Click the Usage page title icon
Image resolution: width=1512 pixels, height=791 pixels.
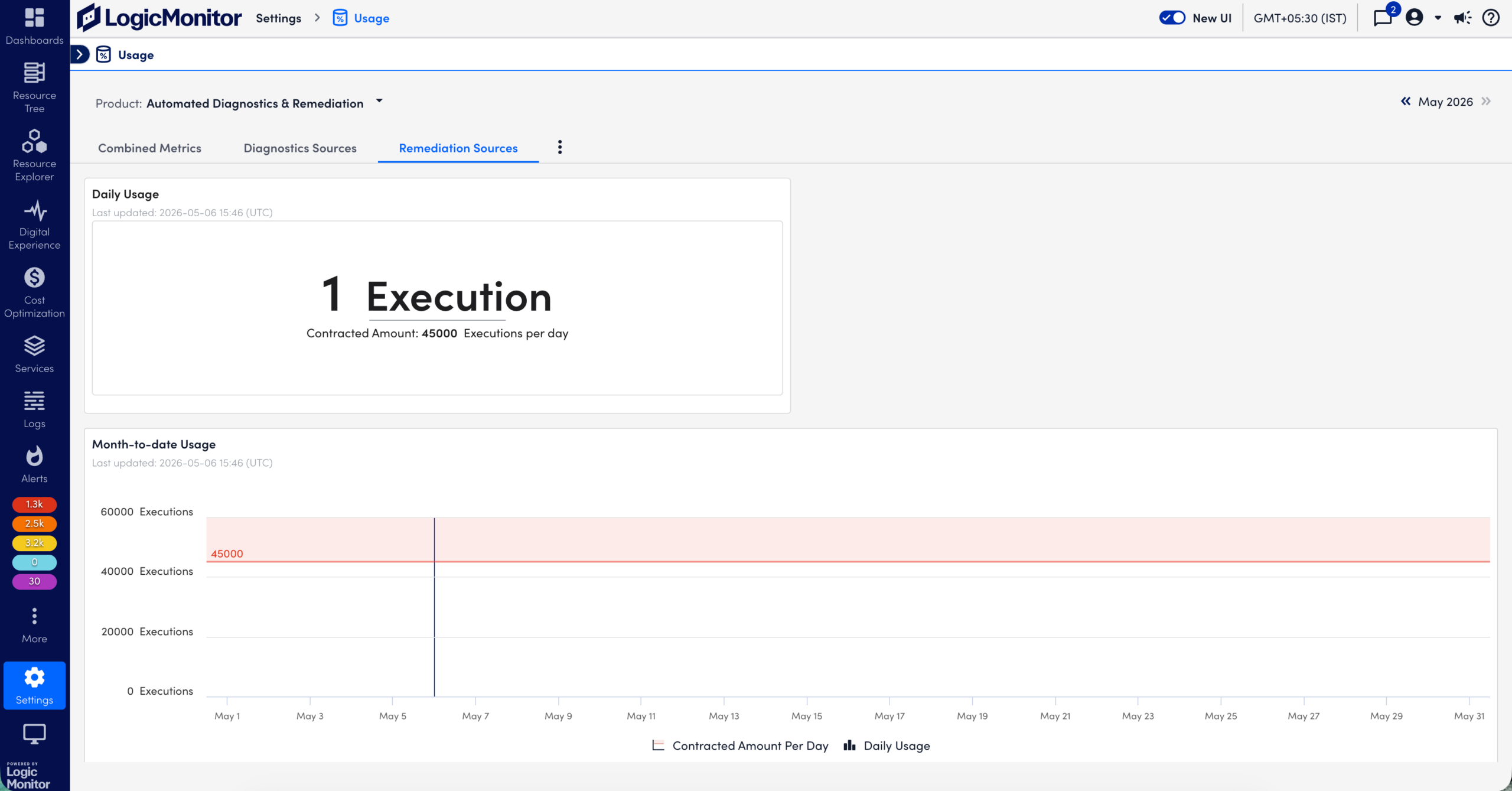103,54
